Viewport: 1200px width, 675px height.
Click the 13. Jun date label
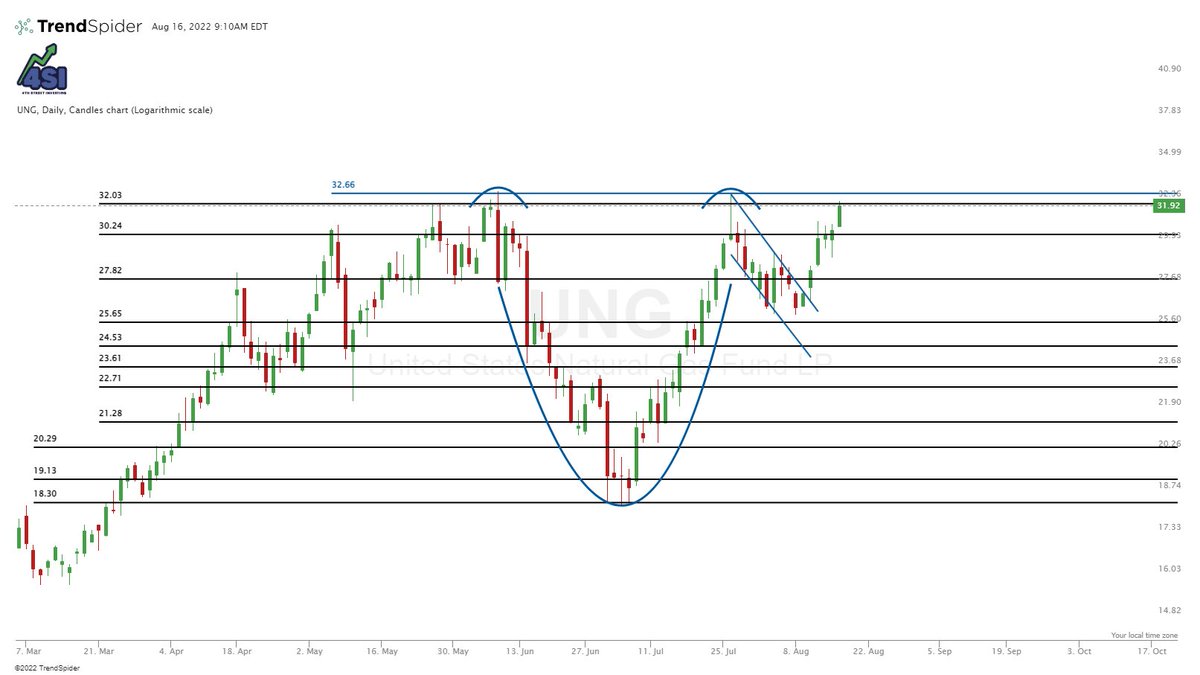point(520,651)
